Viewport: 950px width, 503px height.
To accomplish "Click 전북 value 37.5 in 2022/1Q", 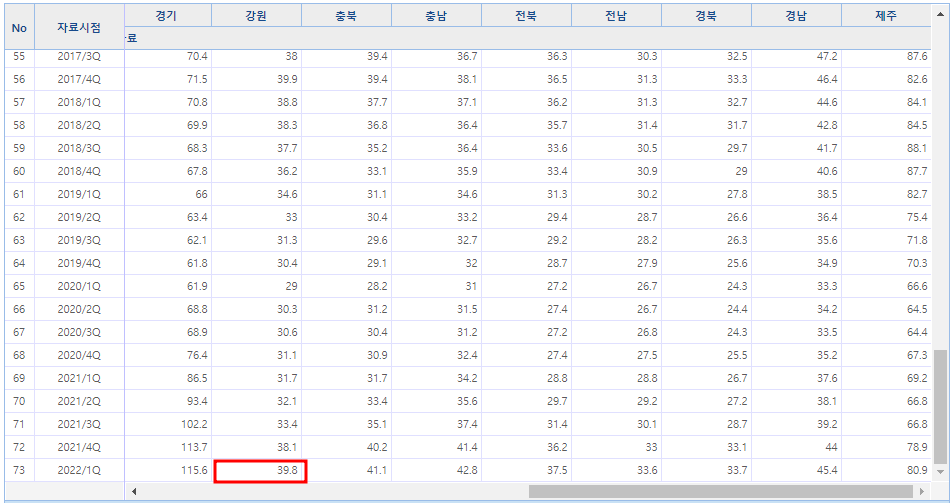I will 526,471.
